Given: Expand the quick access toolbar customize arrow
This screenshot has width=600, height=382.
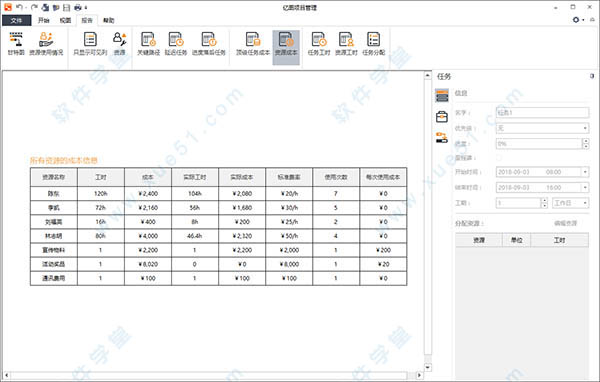Looking at the screenshot, I should [86, 8].
